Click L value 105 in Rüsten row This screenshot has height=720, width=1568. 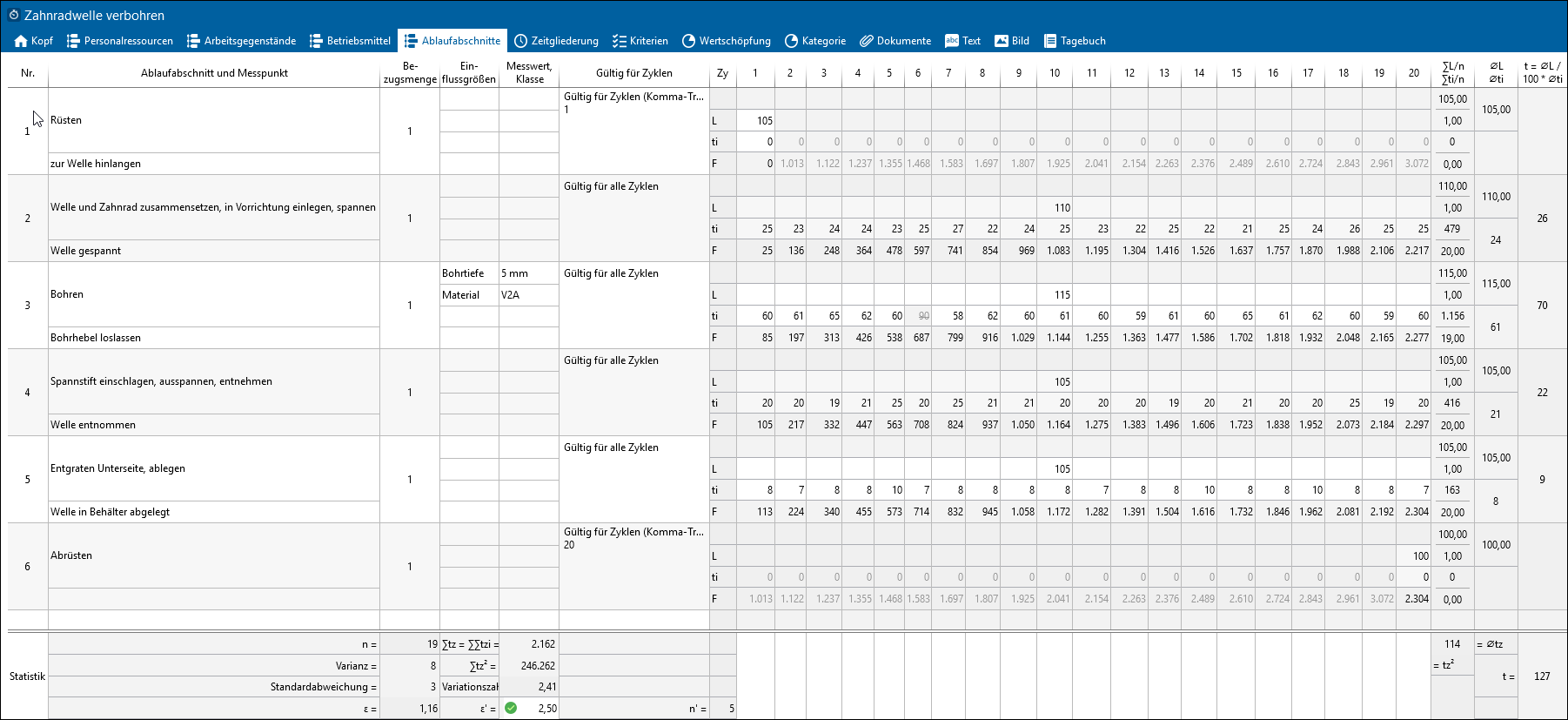[755, 121]
